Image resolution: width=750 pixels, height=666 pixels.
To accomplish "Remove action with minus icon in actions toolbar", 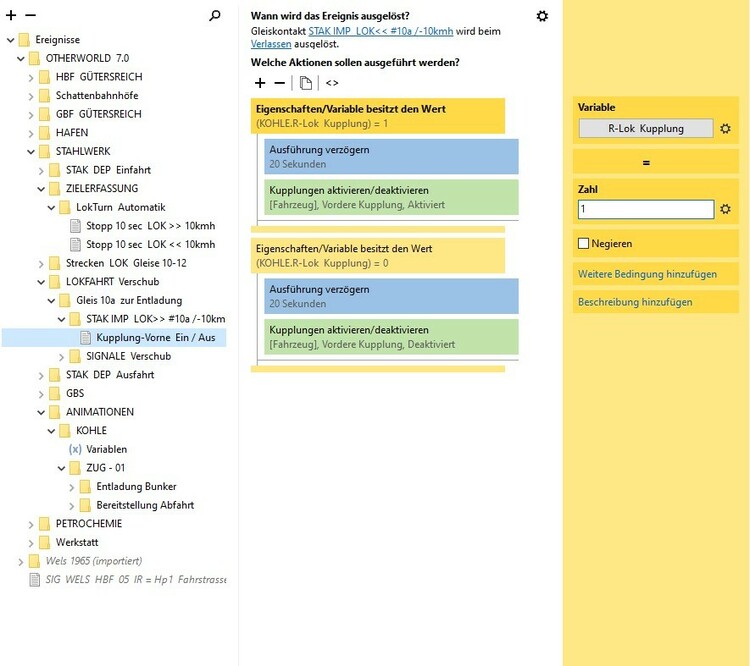I will point(280,83).
